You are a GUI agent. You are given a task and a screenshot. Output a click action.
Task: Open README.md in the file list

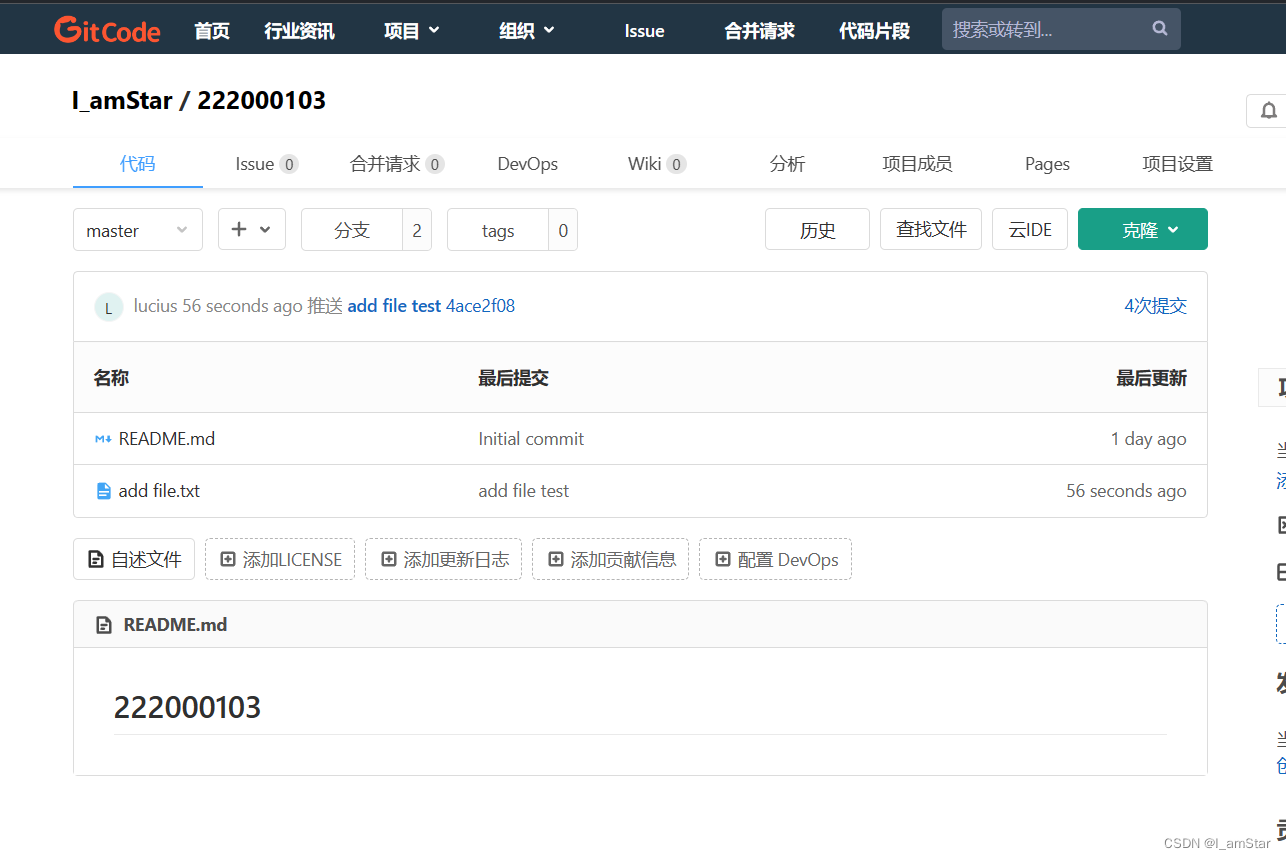coord(167,439)
